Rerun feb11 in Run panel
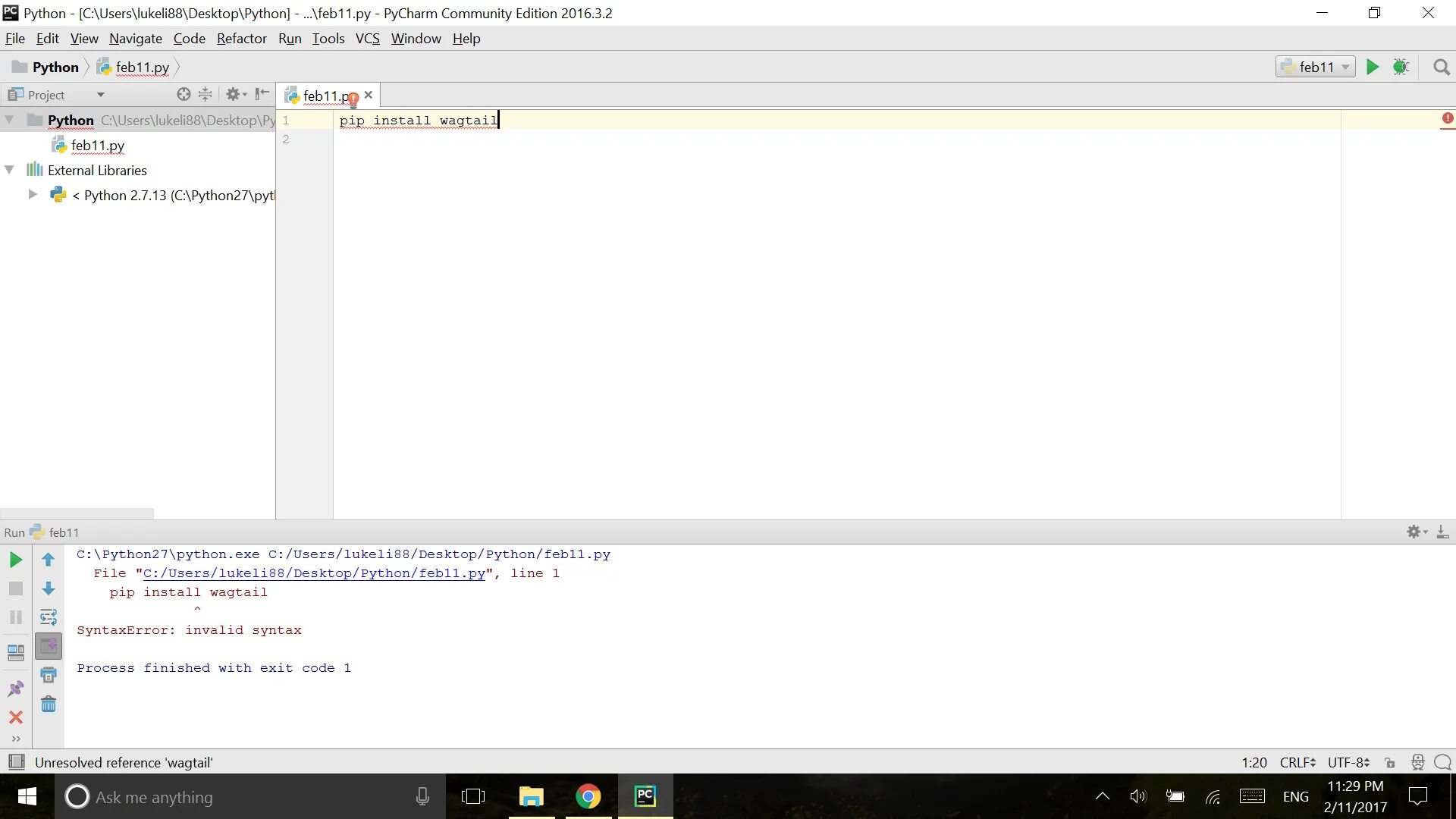 click(15, 560)
